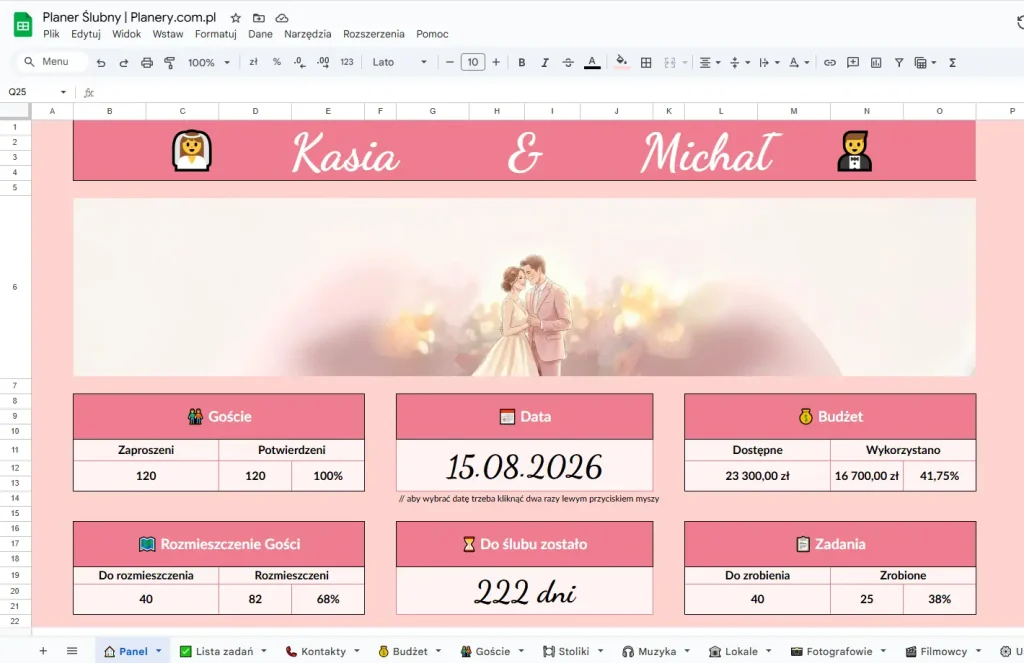Apply percent format with the % icon
The height and width of the screenshot is (663, 1024).
pyautogui.click(x=277, y=62)
